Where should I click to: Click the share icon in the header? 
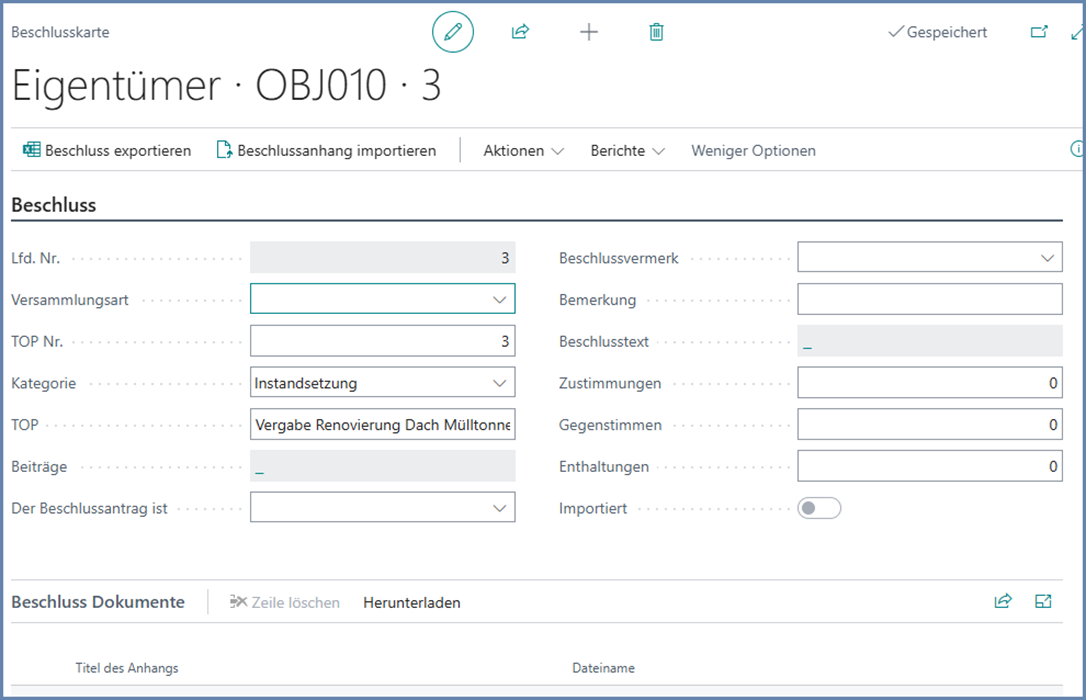click(x=520, y=32)
